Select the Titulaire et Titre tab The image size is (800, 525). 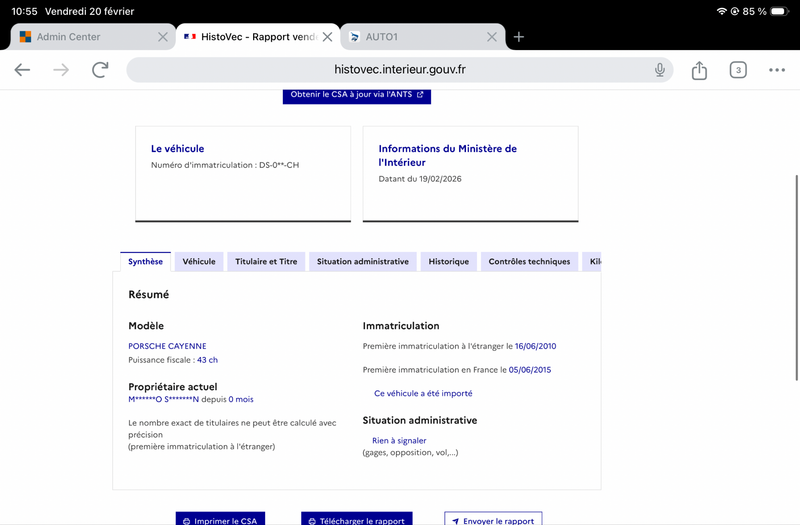coord(266,261)
